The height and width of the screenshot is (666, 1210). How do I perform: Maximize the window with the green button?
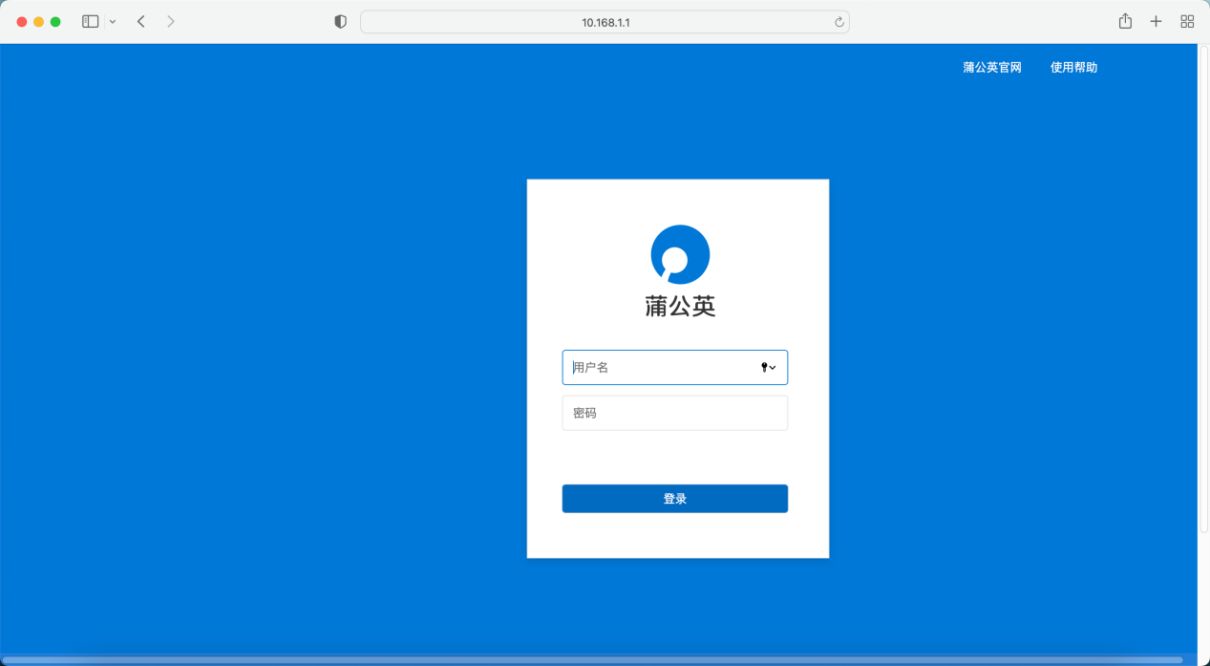click(56, 21)
